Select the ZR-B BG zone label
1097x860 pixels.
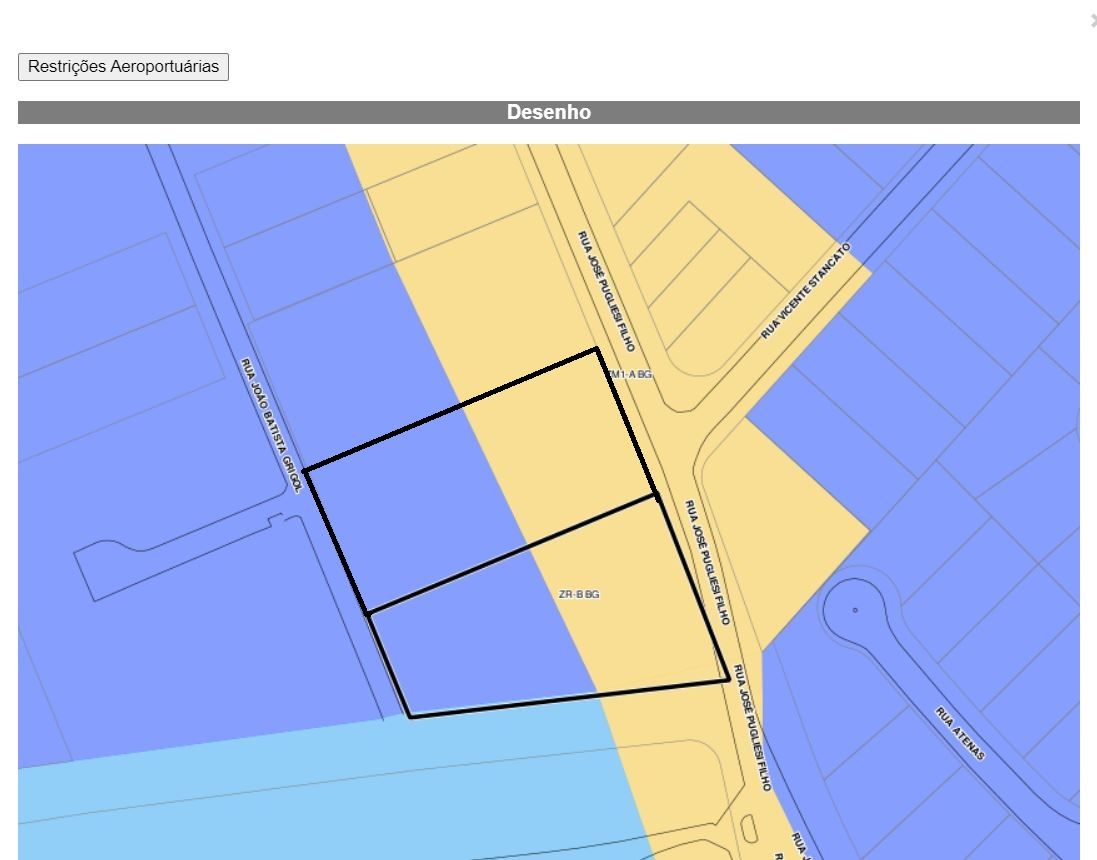pyautogui.click(x=579, y=595)
